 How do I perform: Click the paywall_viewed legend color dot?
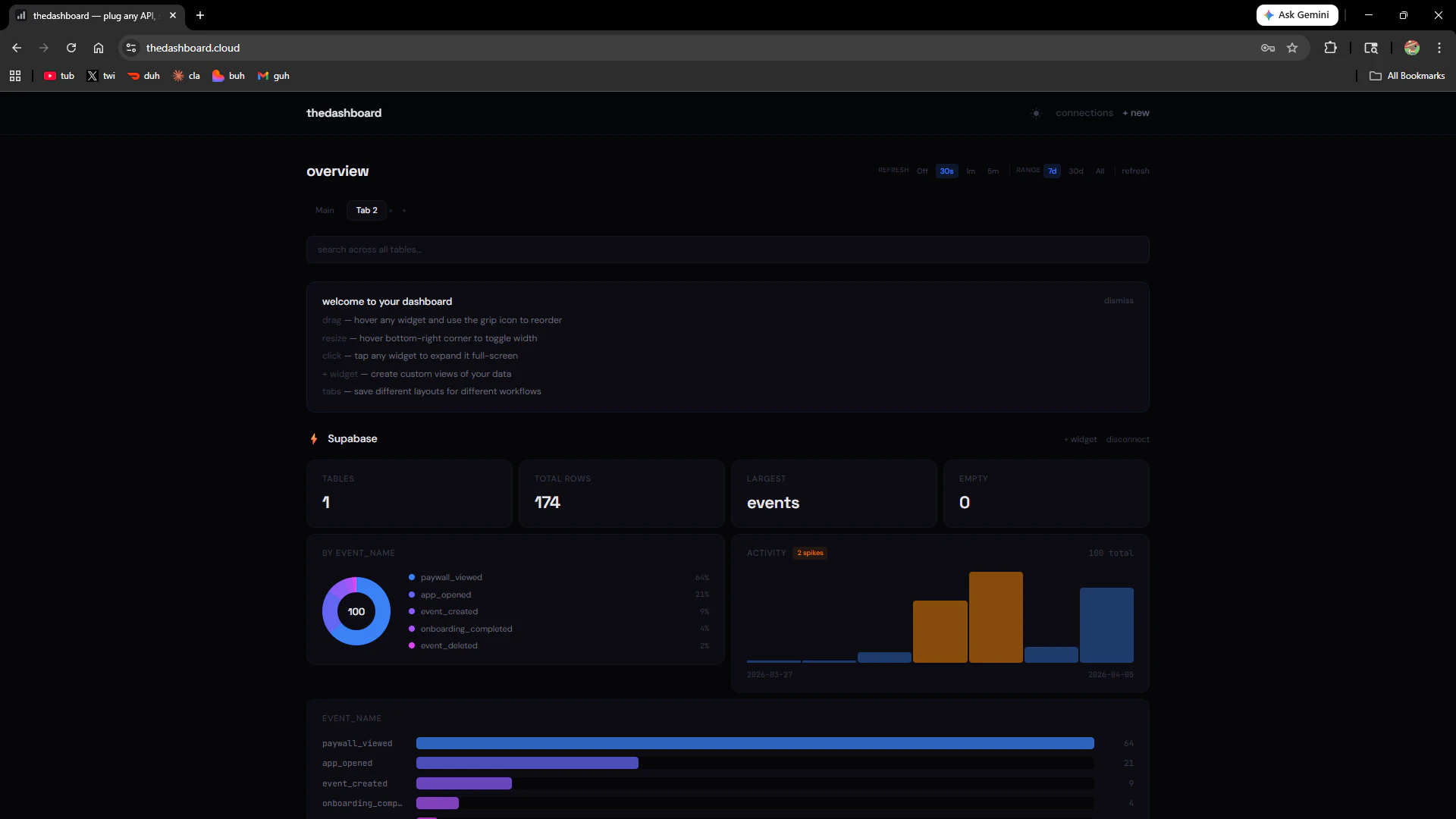click(410, 577)
